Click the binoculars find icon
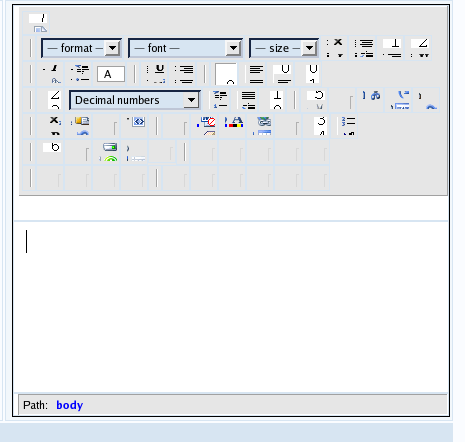465x442 pixels. (376, 96)
